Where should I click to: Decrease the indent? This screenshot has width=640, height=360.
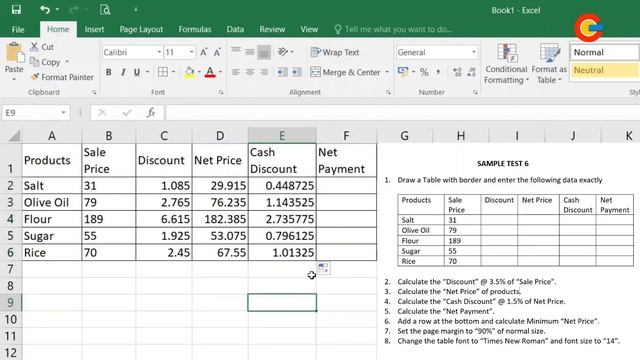[x=282, y=72]
